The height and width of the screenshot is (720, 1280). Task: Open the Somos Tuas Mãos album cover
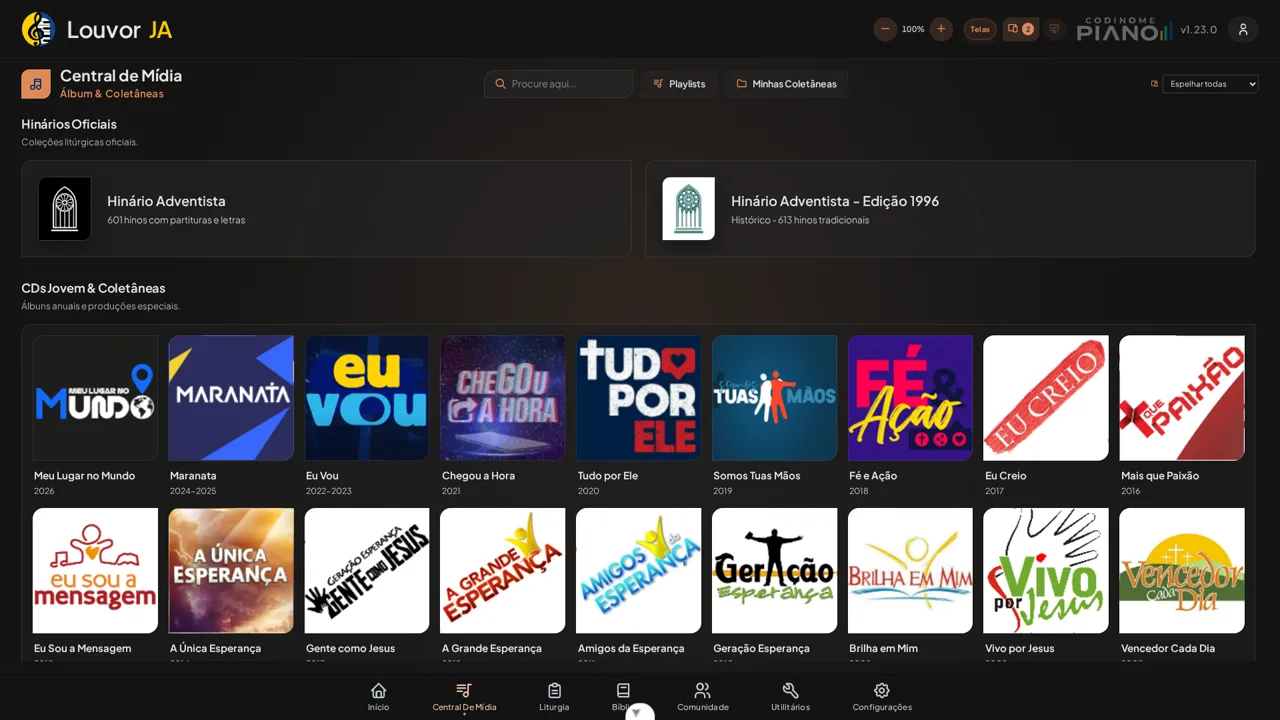[774, 398]
